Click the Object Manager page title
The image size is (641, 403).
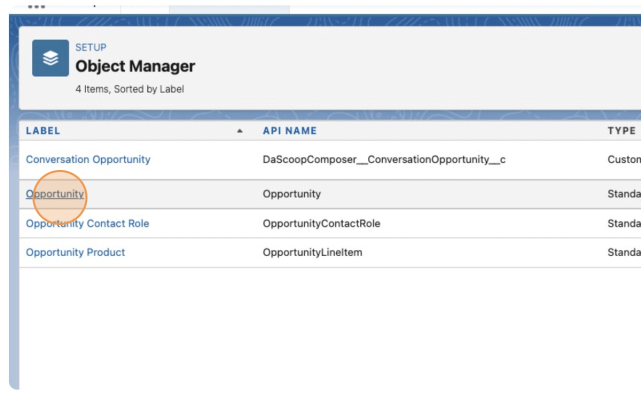135,66
